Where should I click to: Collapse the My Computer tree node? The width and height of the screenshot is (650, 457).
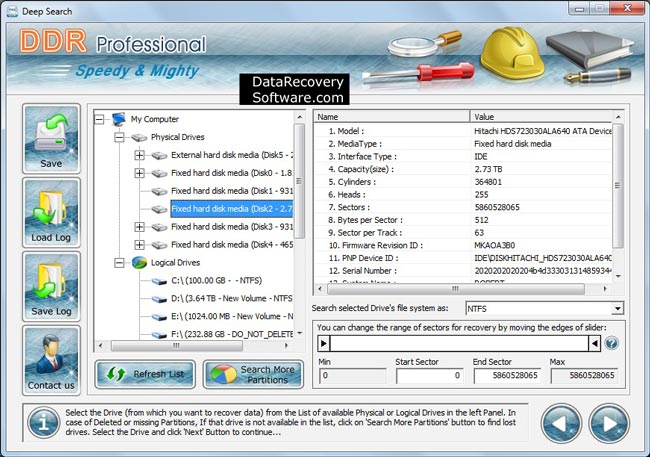click(99, 119)
